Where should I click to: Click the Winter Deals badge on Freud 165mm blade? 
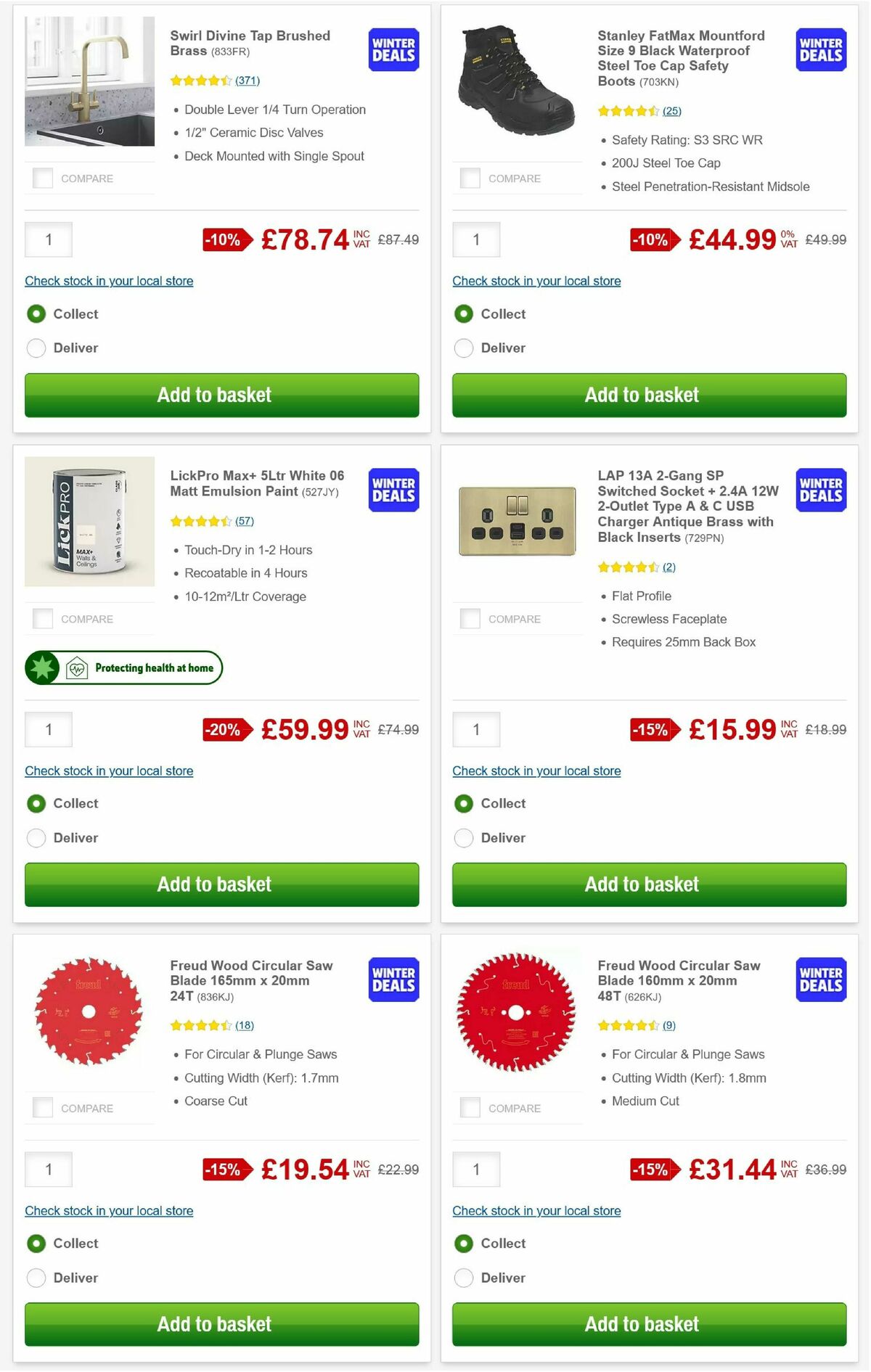(x=393, y=979)
